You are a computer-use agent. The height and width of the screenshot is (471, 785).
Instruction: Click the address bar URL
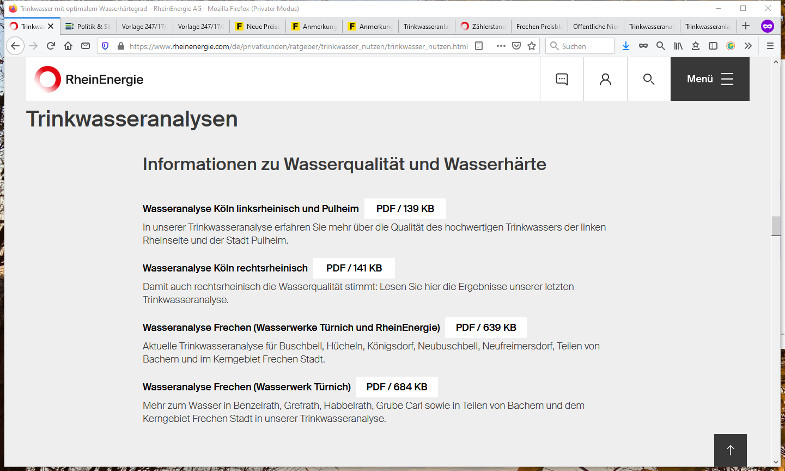pyautogui.click(x=298, y=46)
